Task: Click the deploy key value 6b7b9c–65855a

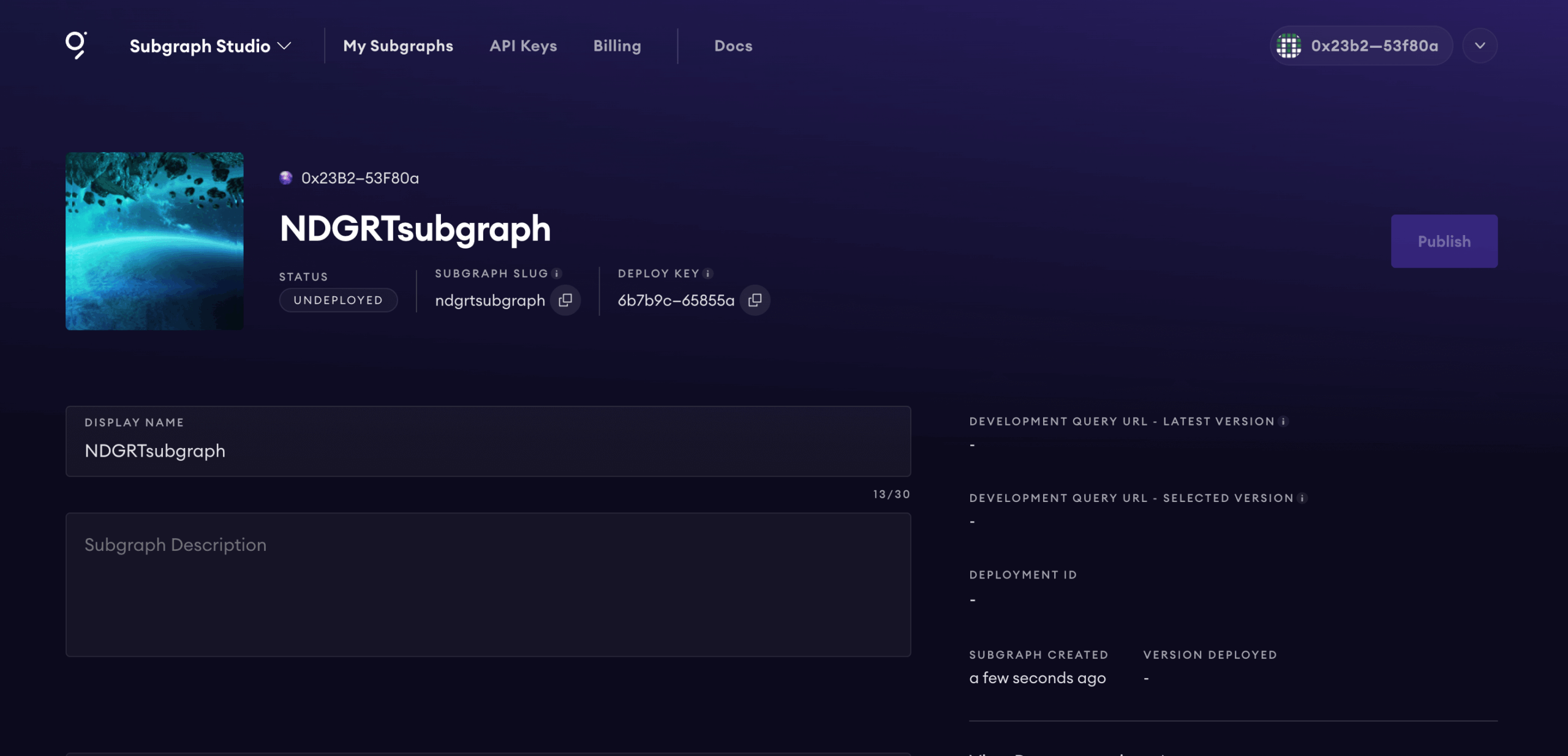Action: click(676, 301)
